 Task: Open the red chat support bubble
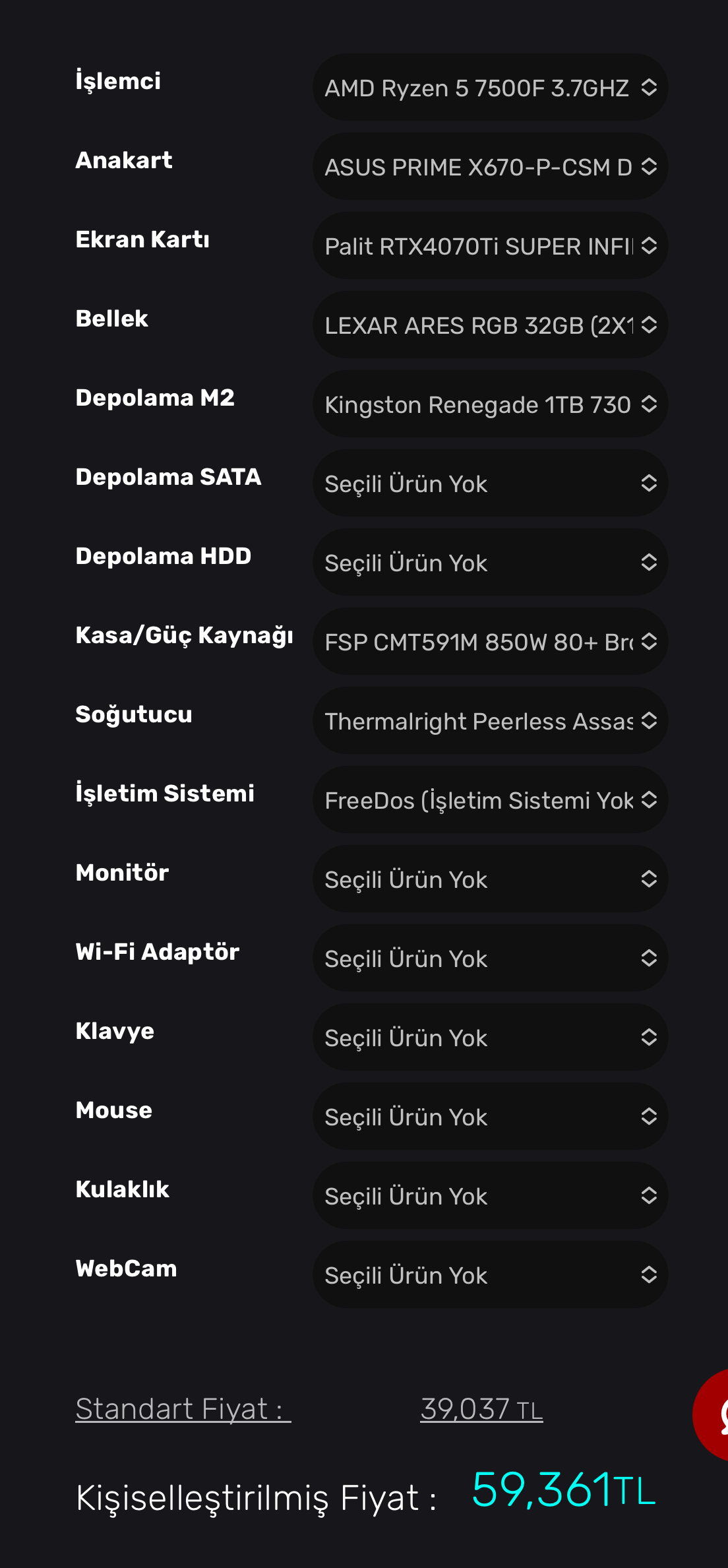713,1414
